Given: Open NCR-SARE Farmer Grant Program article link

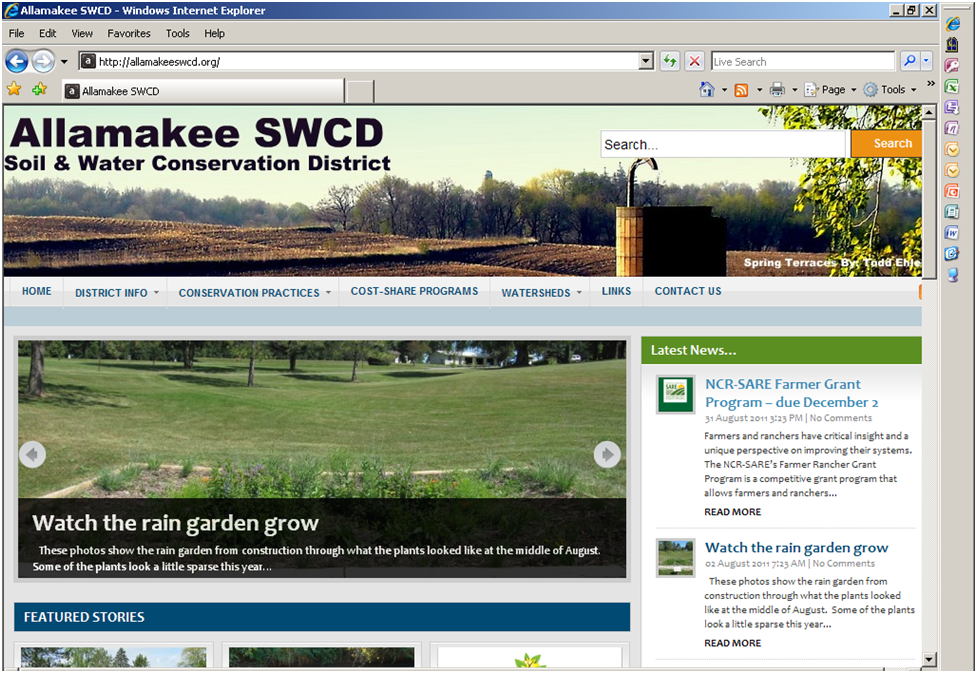Looking at the screenshot, I should click(782, 392).
